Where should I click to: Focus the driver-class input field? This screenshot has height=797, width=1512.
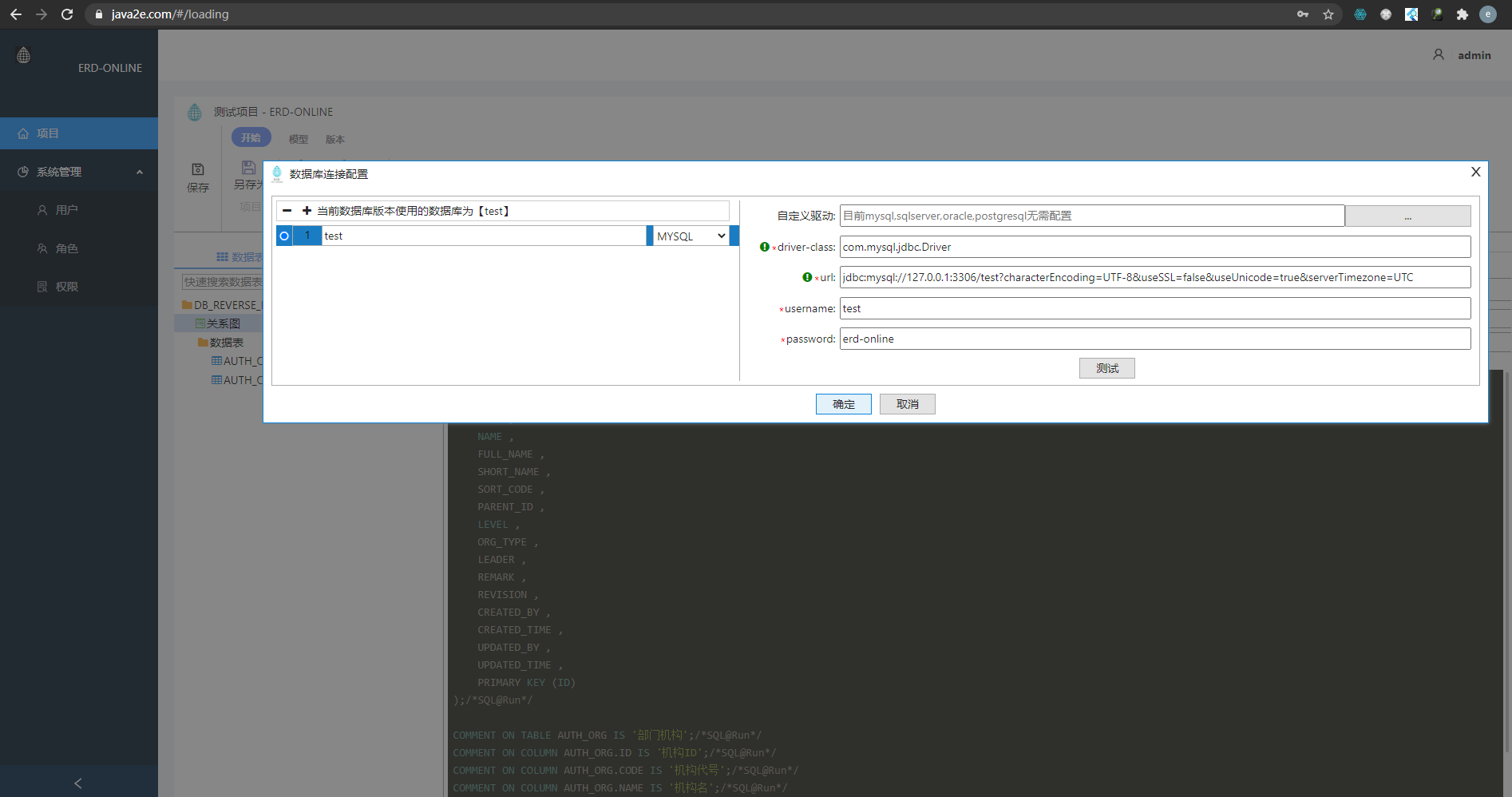[x=1155, y=247]
